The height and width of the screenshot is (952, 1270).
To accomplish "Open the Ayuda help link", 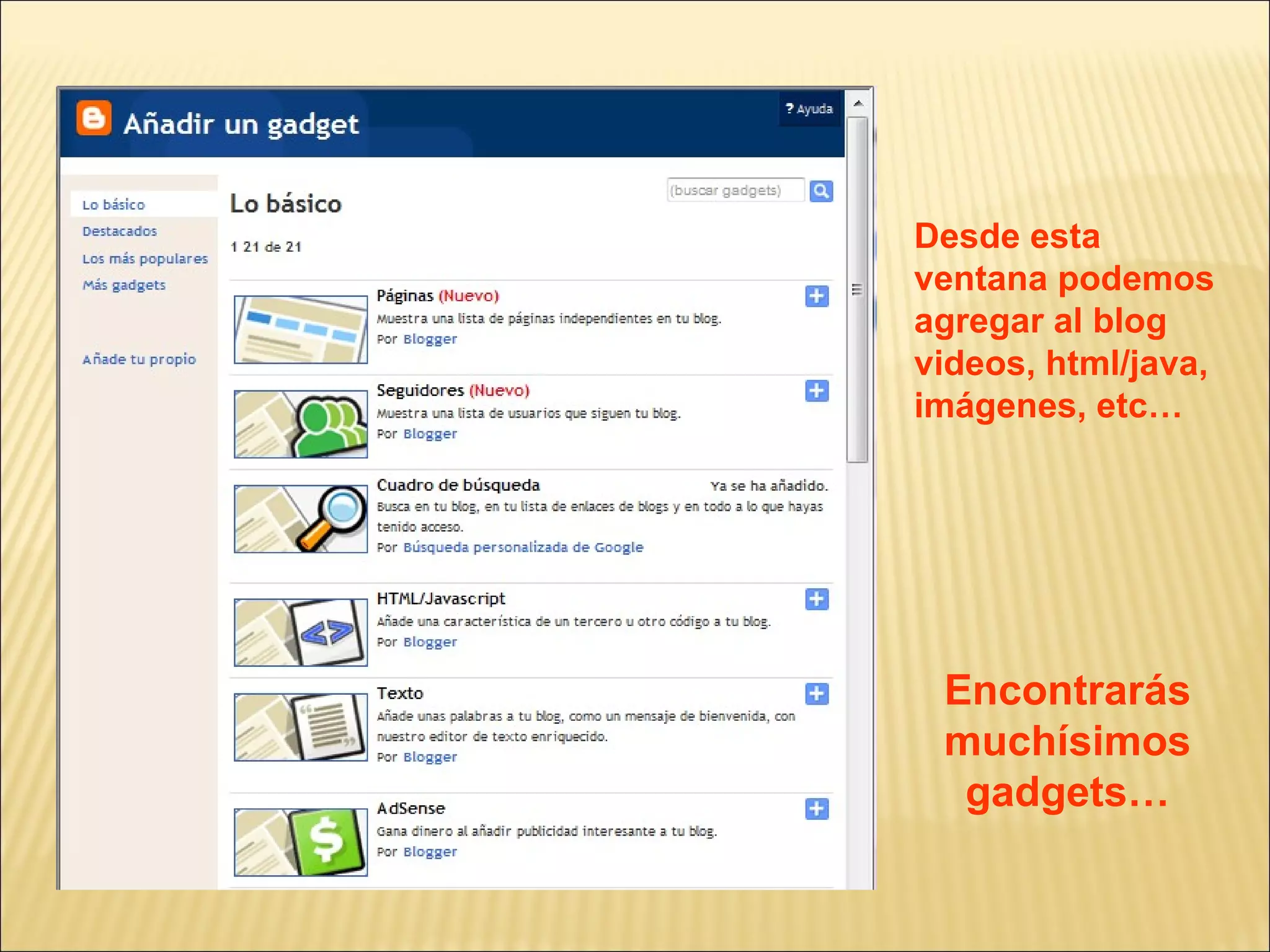I will tap(809, 109).
